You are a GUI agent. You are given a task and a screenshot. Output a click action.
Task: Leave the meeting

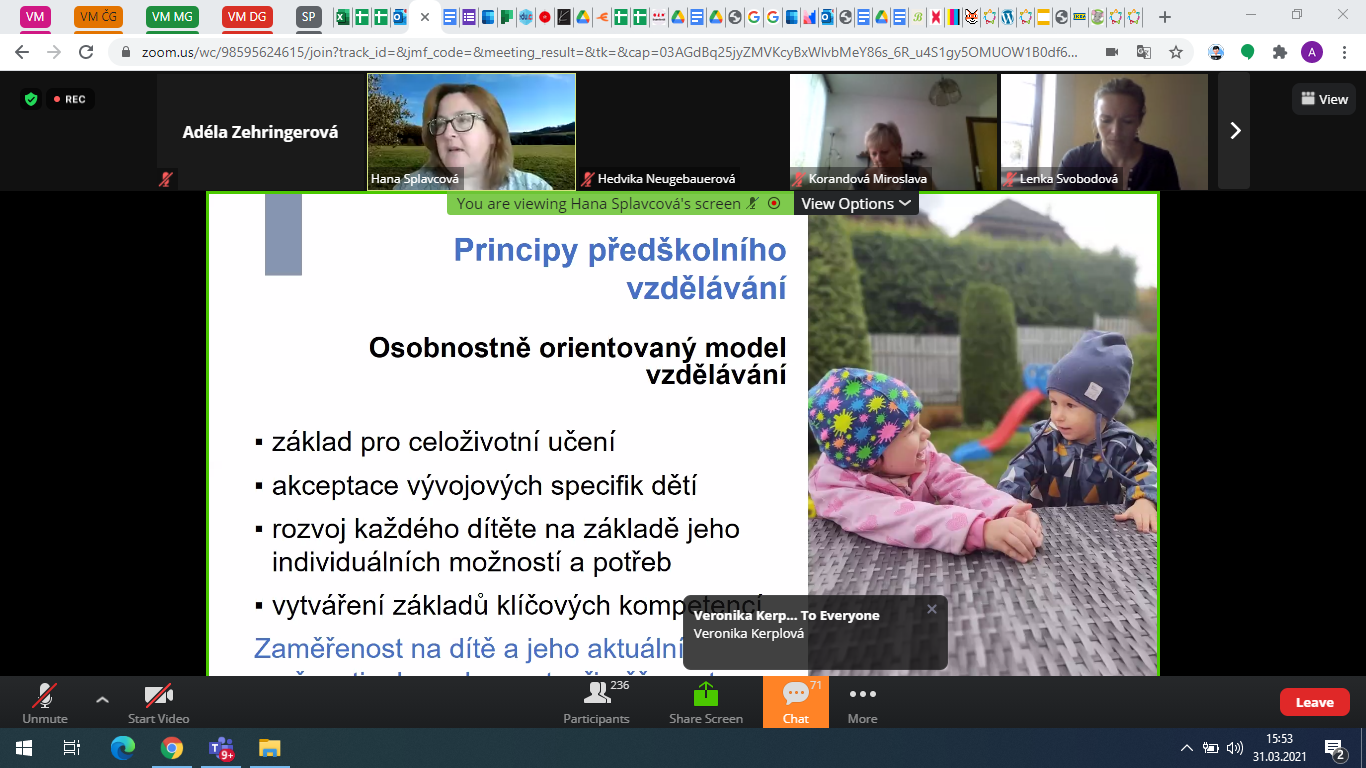1314,702
